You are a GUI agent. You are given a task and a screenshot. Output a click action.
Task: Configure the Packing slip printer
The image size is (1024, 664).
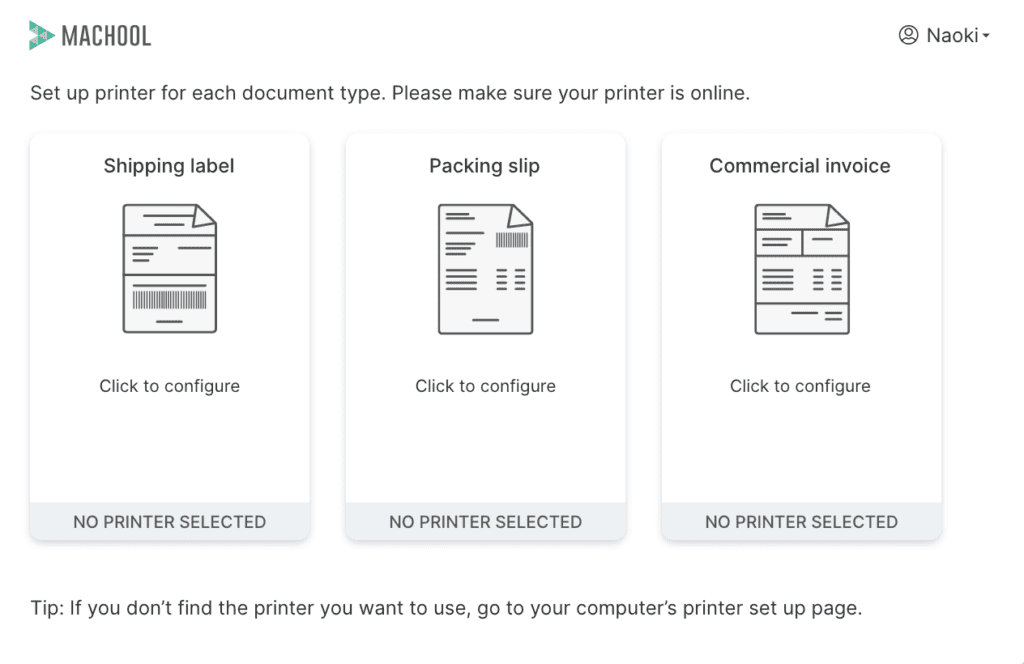(485, 385)
